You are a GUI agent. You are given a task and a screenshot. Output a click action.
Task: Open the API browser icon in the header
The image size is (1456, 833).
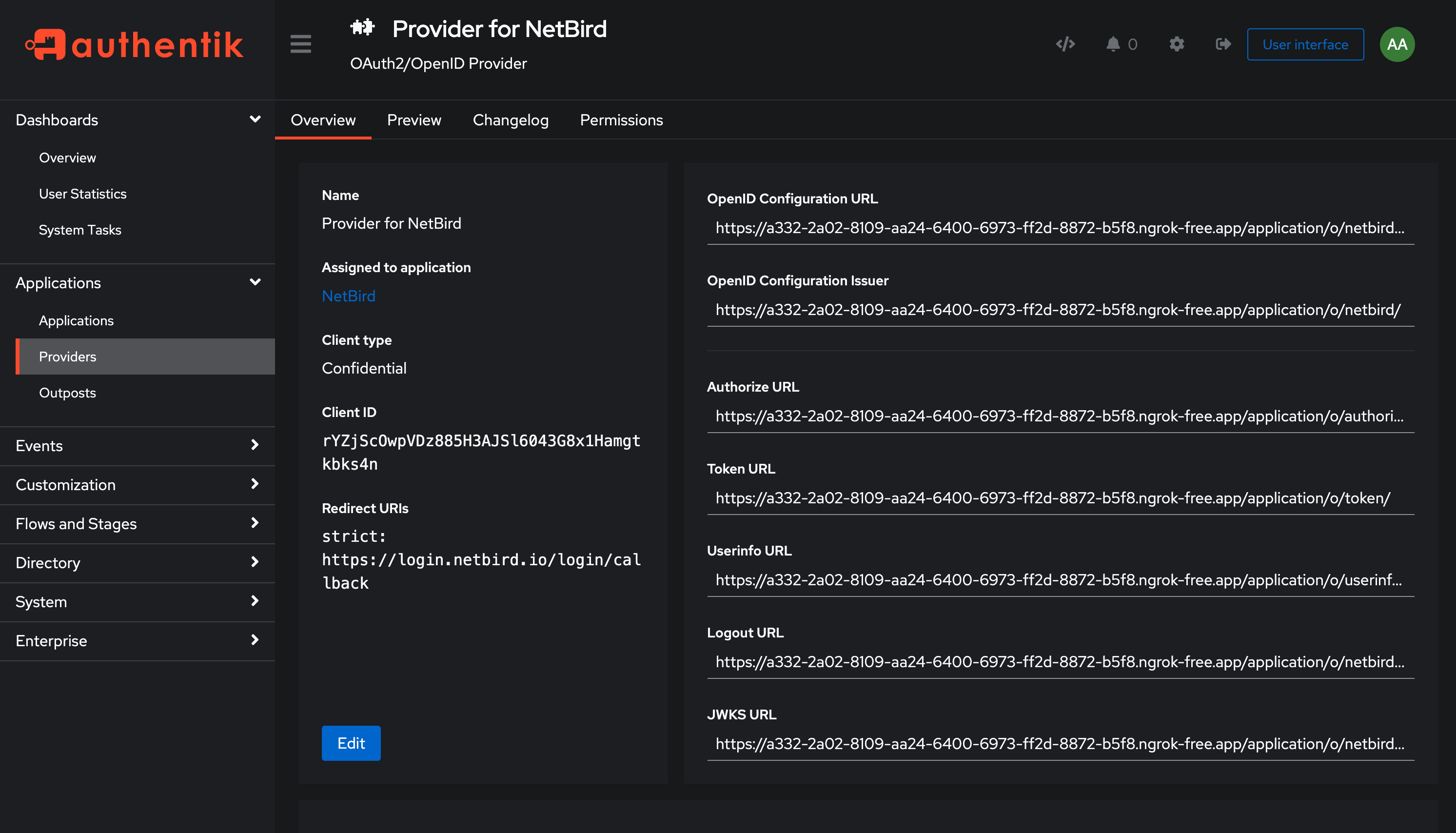click(x=1065, y=44)
